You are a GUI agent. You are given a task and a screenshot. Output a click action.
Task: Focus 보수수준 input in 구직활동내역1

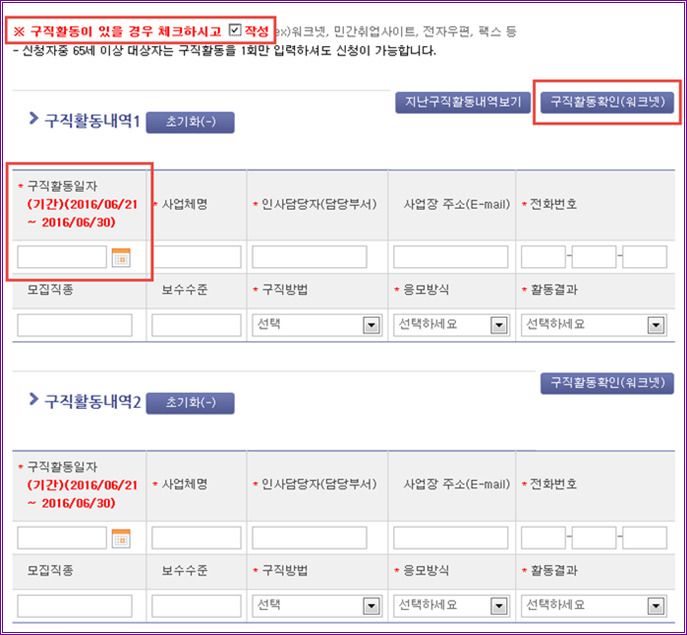click(x=196, y=325)
